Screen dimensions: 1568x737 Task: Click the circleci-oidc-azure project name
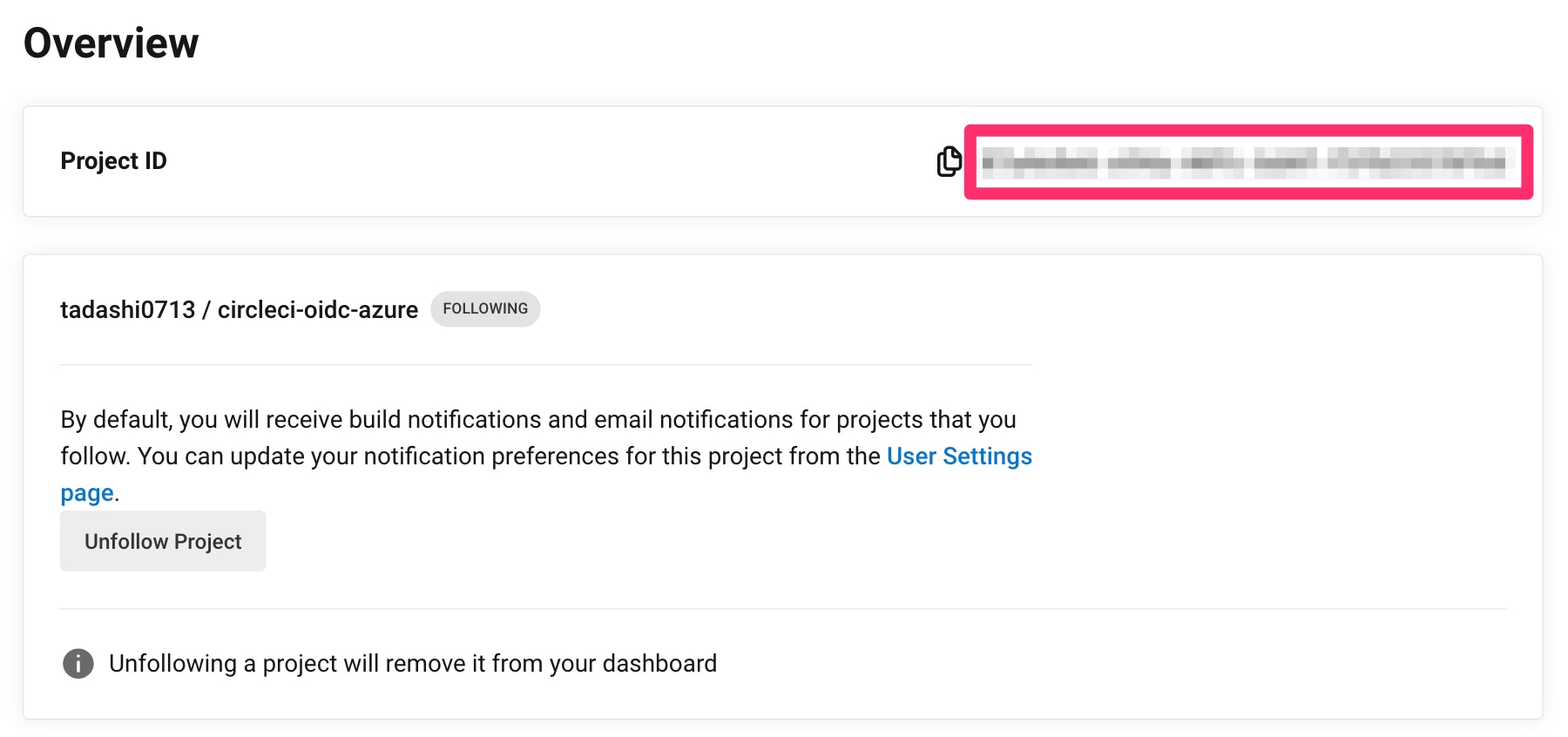pyautogui.click(x=317, y=310)
